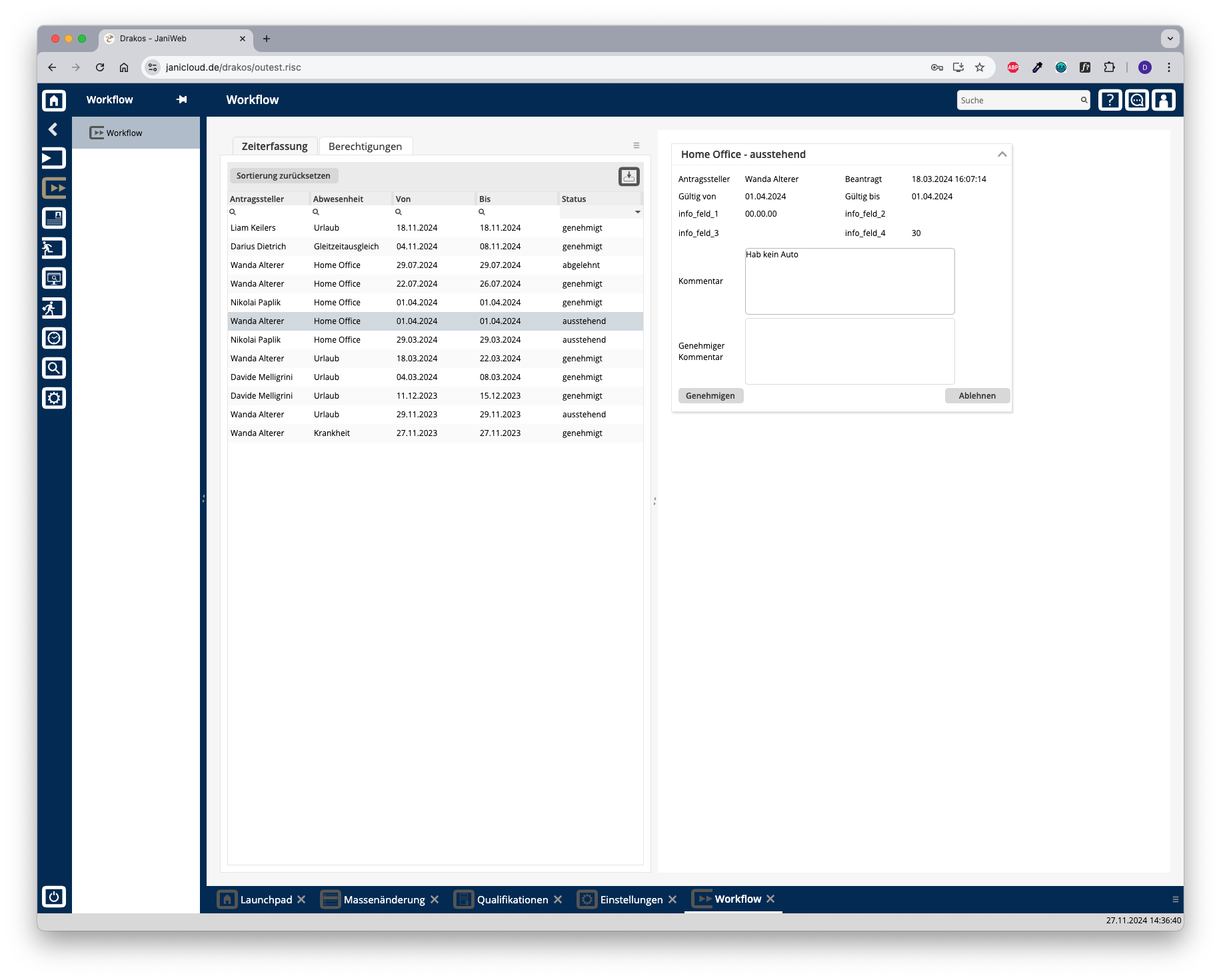Open the magnifier search module icon

pyautogui.click(x=54, y=368)
